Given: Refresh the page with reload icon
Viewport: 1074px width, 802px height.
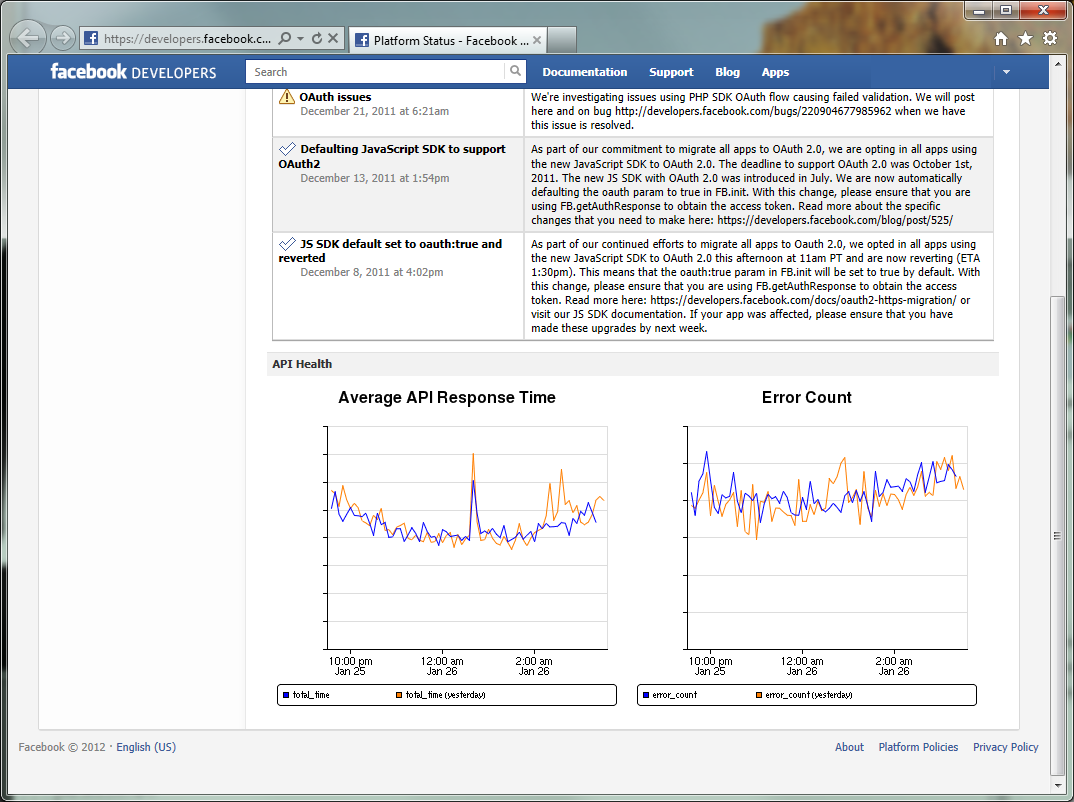Looking at the screenshot, I should click(316, 38).
